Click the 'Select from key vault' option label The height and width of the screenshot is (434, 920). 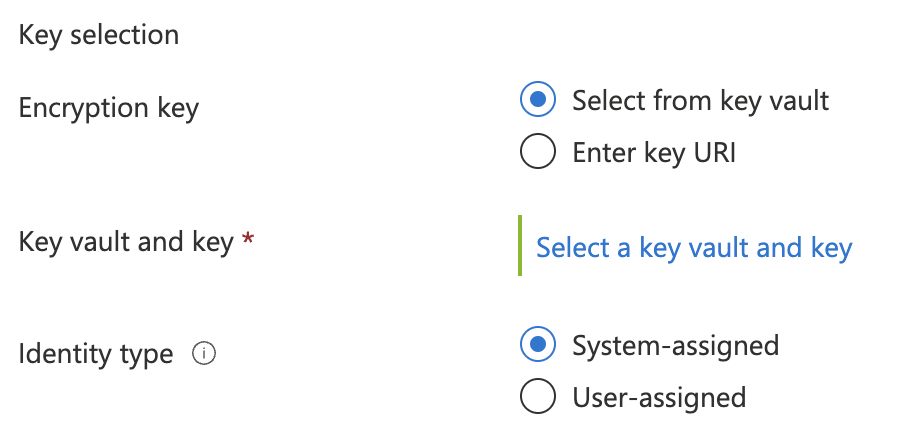tap(701, 100)
